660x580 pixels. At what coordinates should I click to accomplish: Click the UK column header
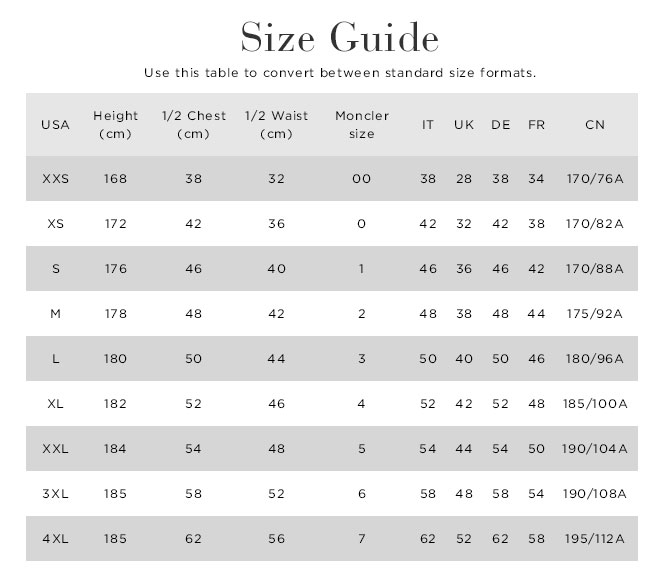464,125
